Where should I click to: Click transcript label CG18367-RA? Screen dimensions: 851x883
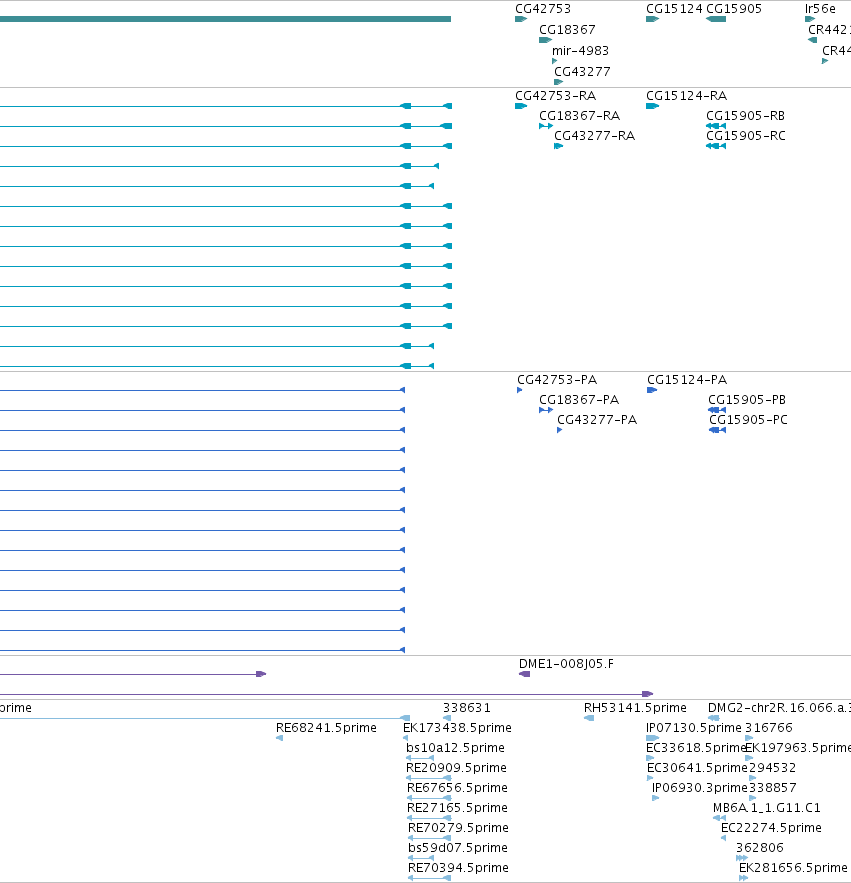pos(580,116)
